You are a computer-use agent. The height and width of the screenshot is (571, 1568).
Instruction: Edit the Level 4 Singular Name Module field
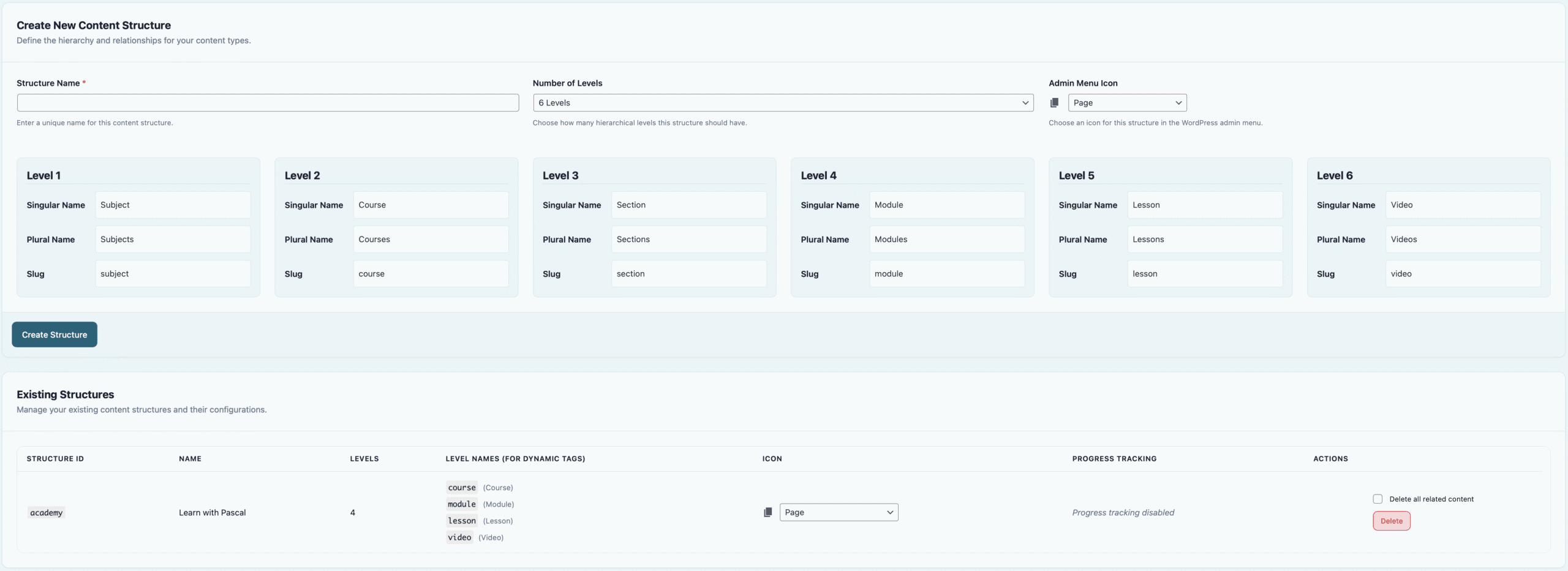[946, 205]
